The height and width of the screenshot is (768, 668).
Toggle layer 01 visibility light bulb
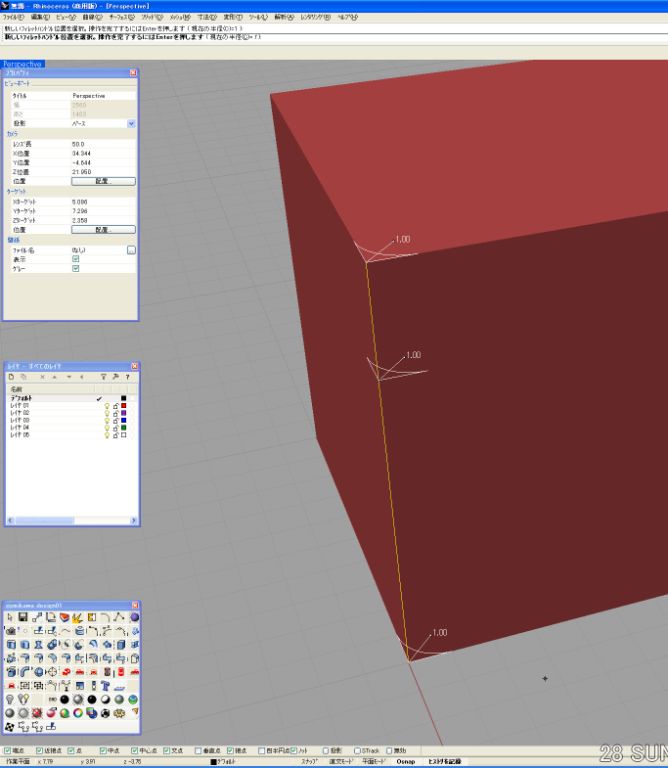pyautogui.click(x=107, y=405)
